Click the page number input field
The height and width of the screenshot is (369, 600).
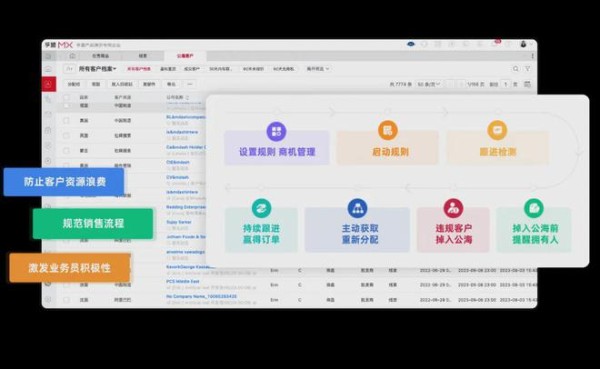pos(506,84)
